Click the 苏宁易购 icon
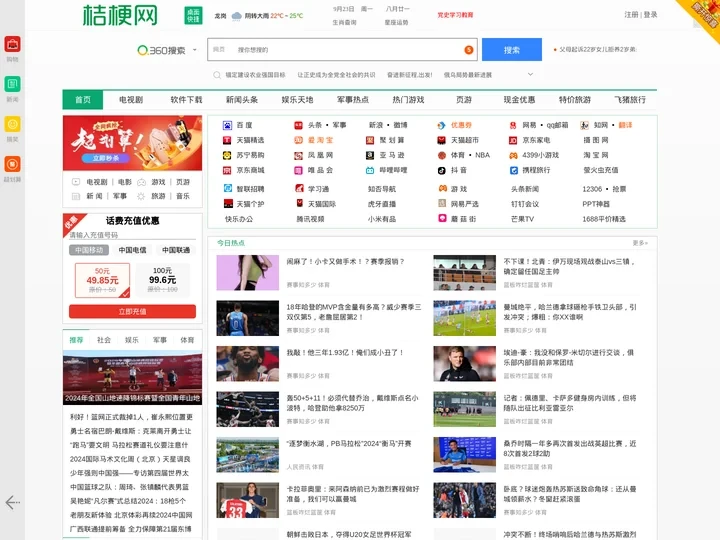The height and width of the screenshot is (540, 720). tap(227, 155)
